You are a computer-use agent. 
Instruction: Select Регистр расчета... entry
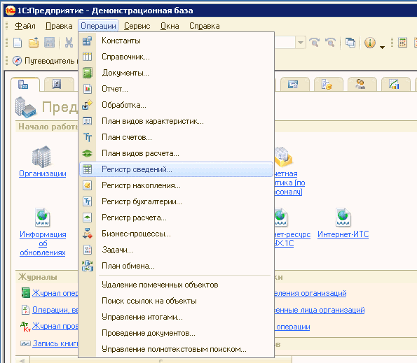(x=176, y=218)
